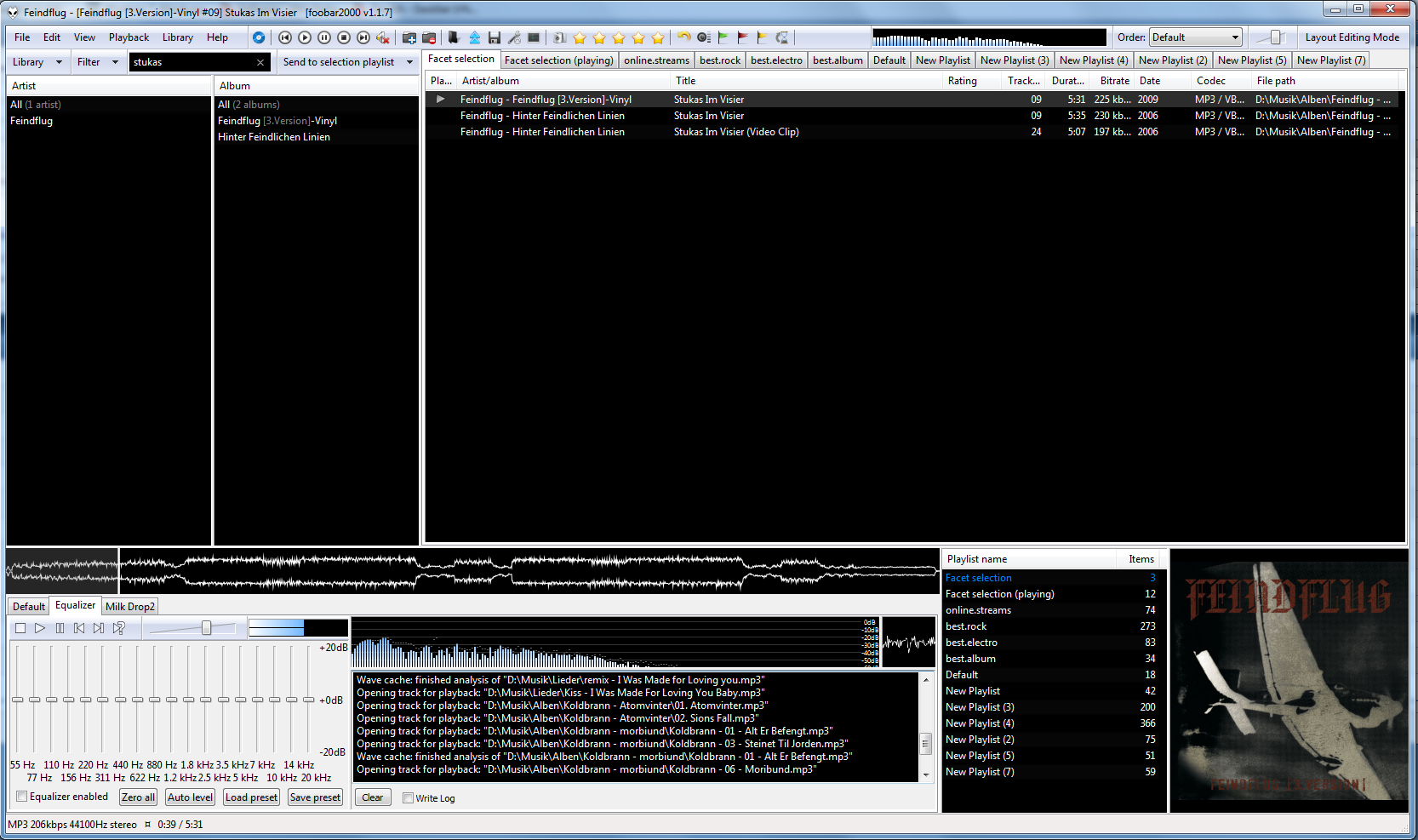Screen dimensions: 1418x840
Task: Click the grey speaker icon before stars
Action: coord(559,37)
